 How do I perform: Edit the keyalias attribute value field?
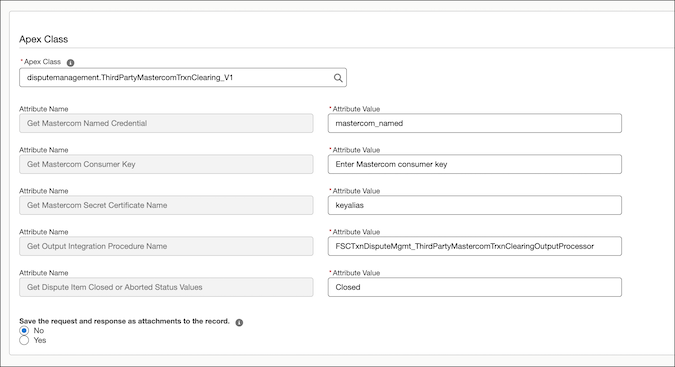tap(474, 205)
